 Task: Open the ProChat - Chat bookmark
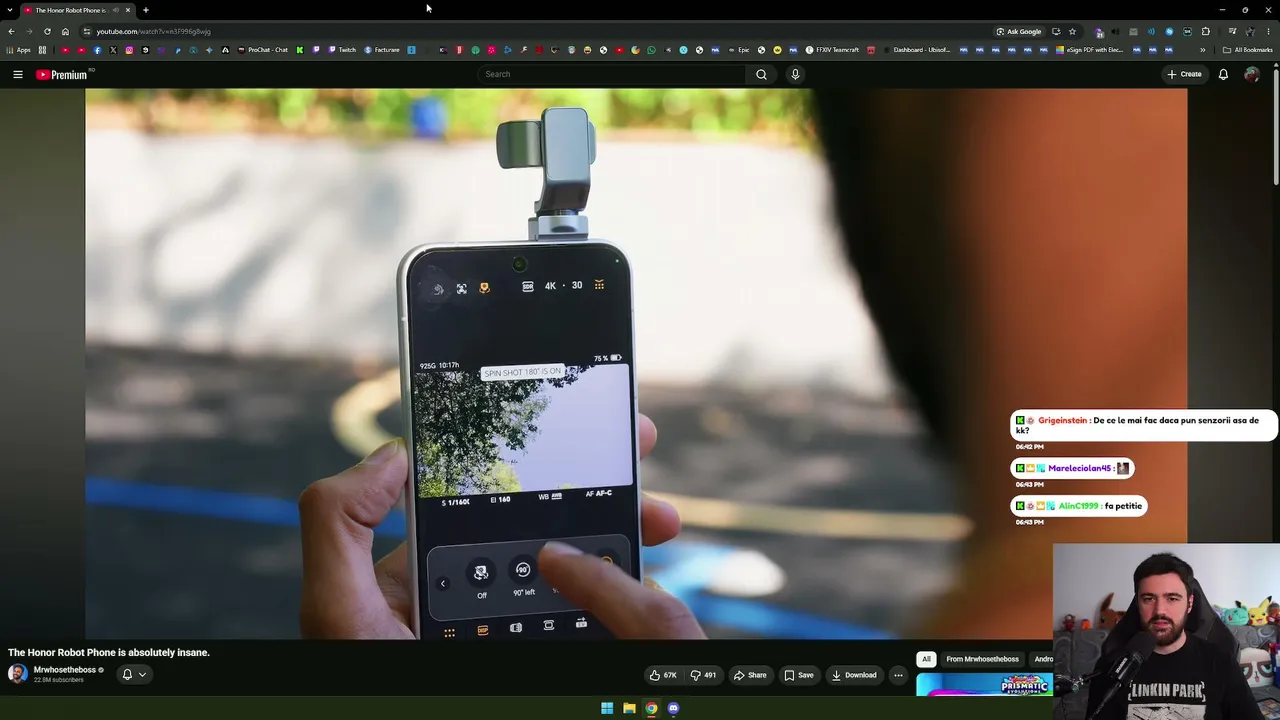262,50
